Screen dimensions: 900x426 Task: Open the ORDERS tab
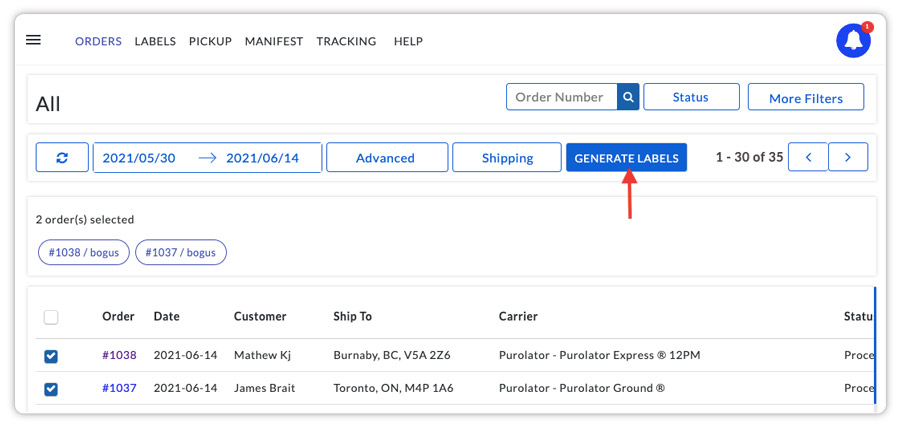point(98,41)
